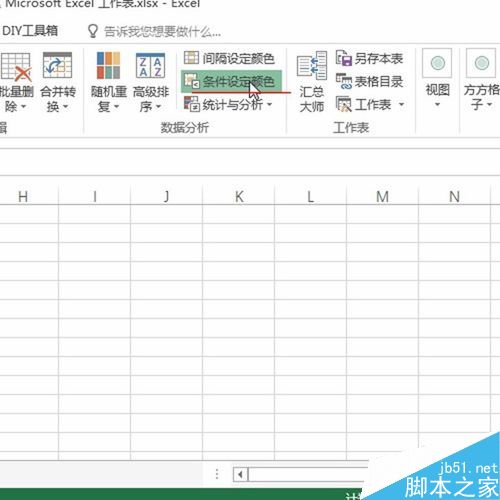Image resolution: width=500 pixels, height=500 pixels.
Task: Open 表格目录 sheet directory
Action: pyautogui.click(x=369, y=81)
